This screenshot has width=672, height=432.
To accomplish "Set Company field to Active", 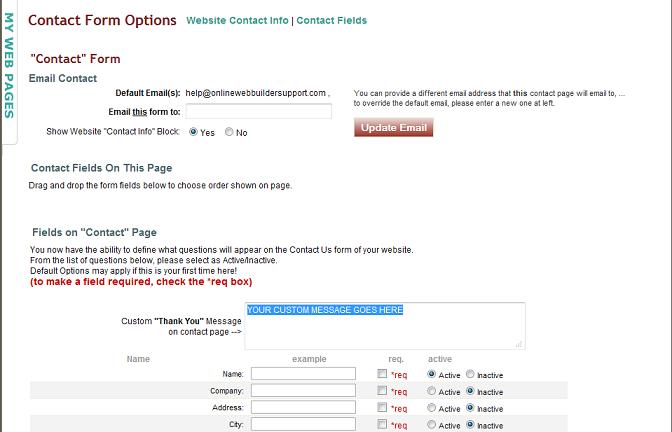I will (x=432, y=391).
